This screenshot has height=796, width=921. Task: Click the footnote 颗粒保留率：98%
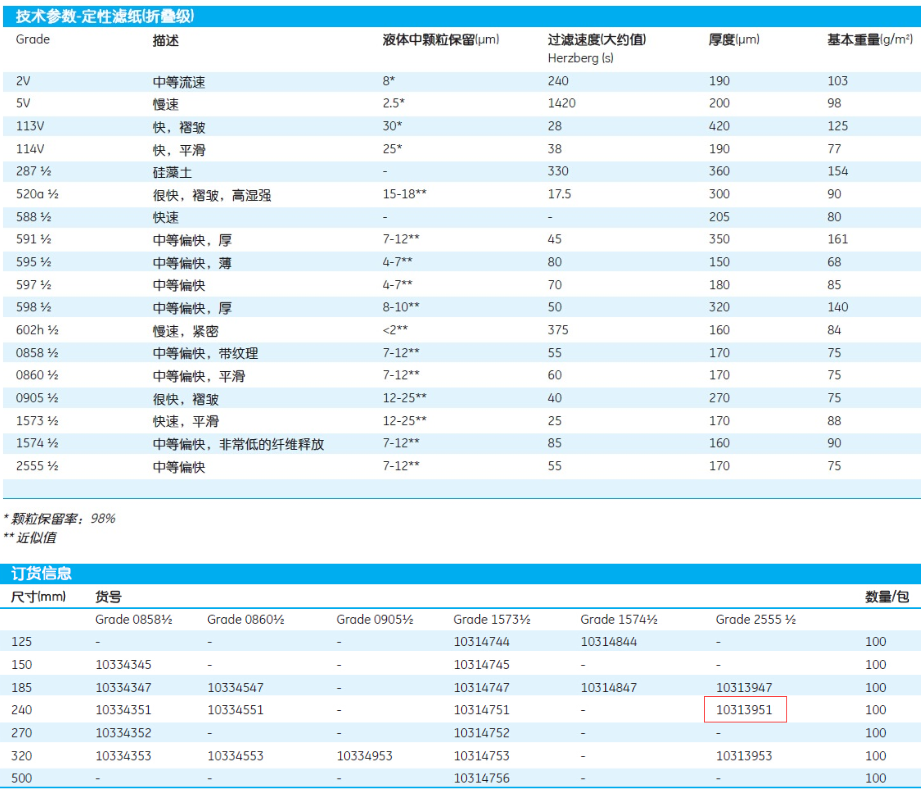[59, 519]
